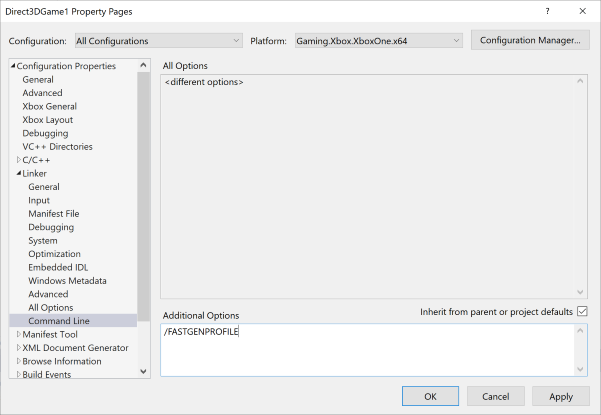Image resolution: width=601 pixels, height=415 pixels.
Task: Toggle Inherit from parent or project defaults
Action: click(582, 311)
